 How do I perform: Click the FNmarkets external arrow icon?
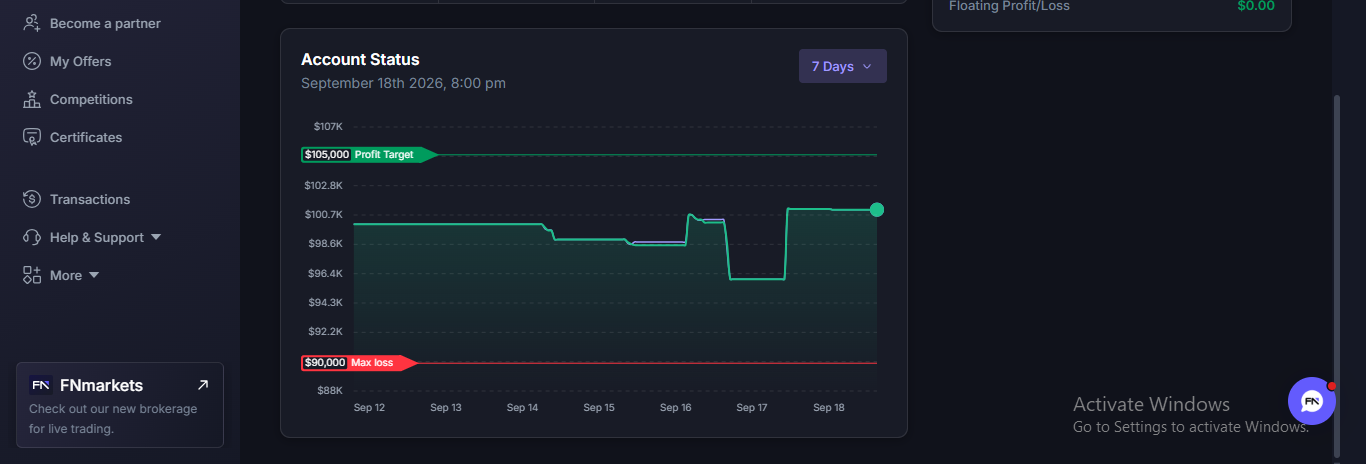click(x=203, y=385)
